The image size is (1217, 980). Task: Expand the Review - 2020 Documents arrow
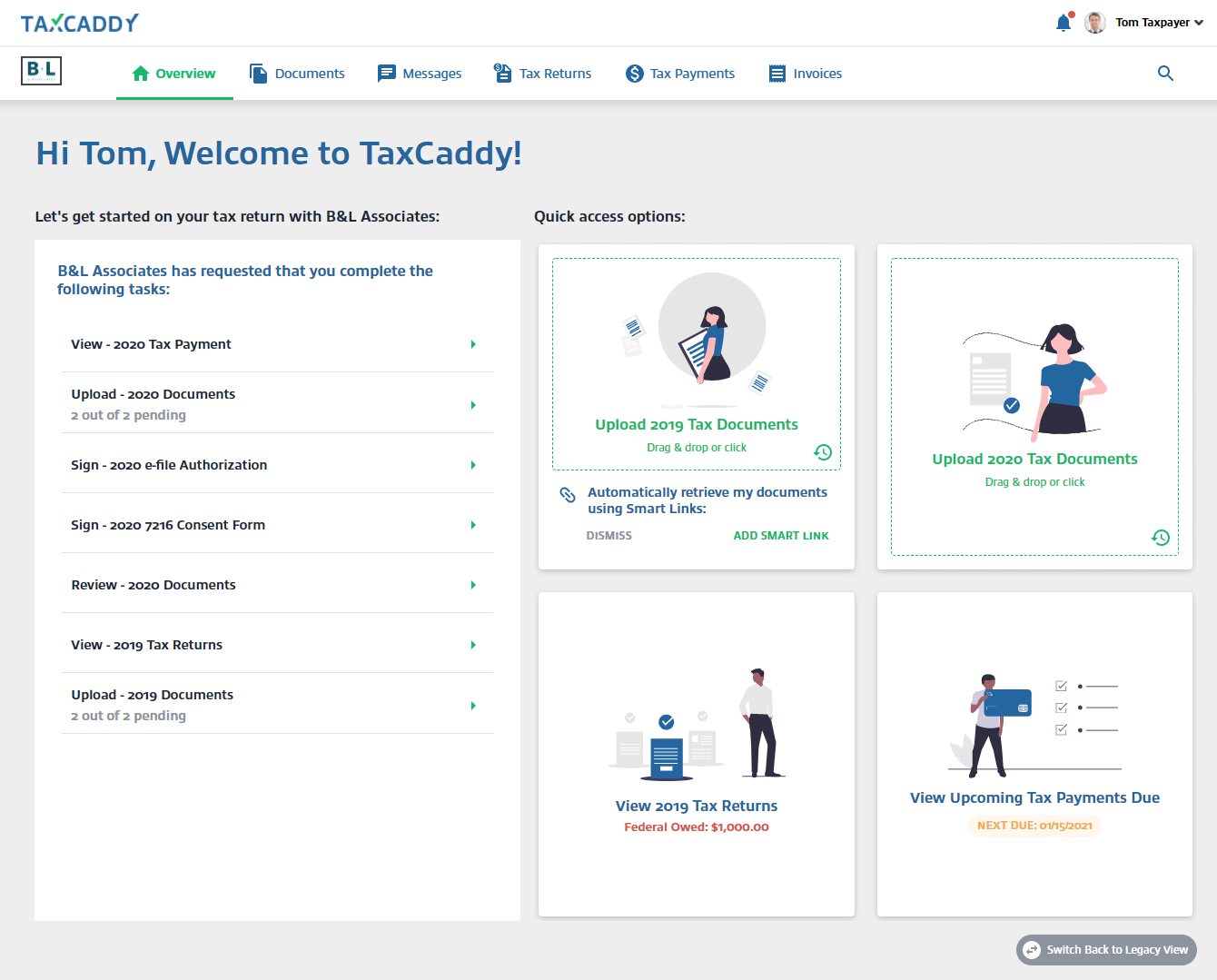[x=473, y=585]
